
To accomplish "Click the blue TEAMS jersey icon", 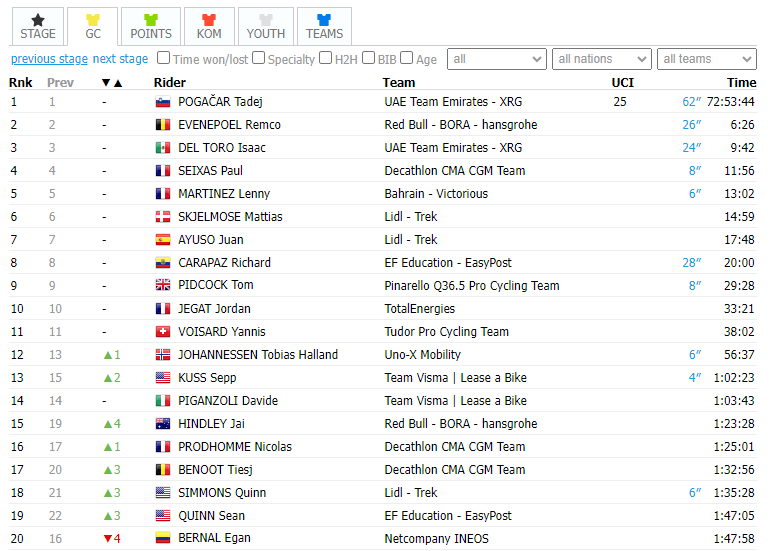I will (324, 20).
